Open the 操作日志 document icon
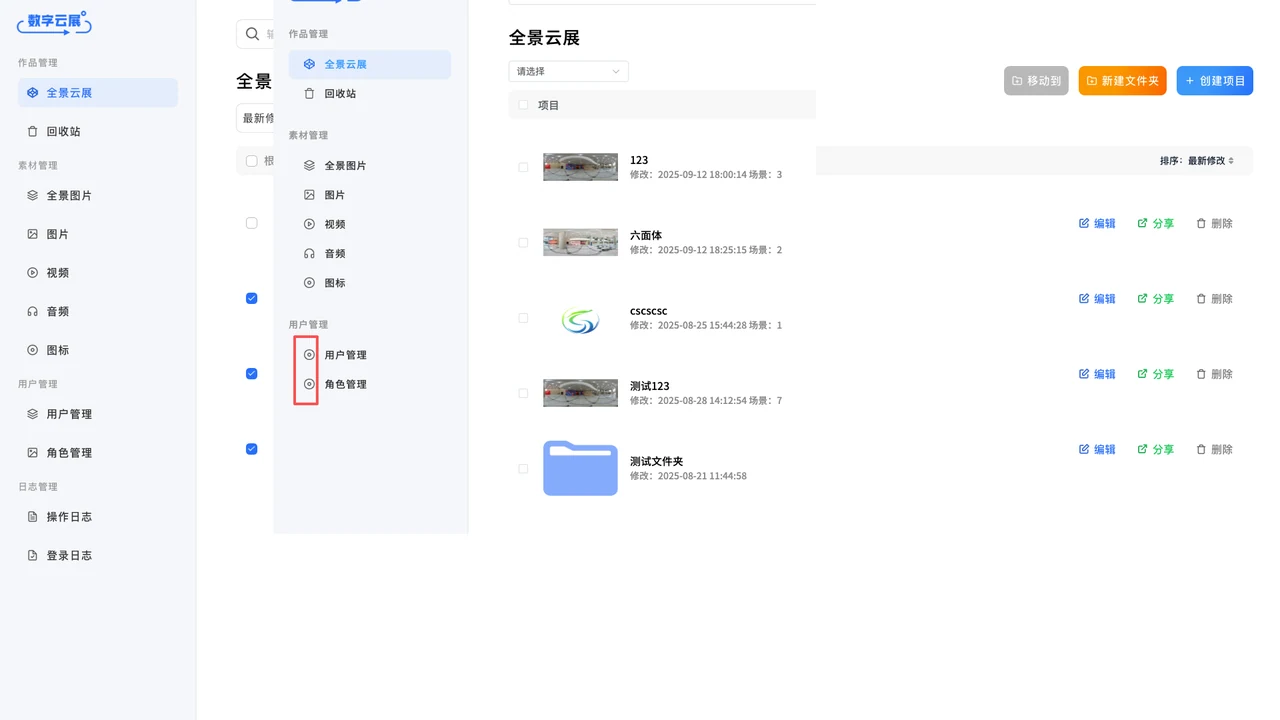Image resolution: width=1280 pixels, height=720 pixels. (x=32, y=517)
